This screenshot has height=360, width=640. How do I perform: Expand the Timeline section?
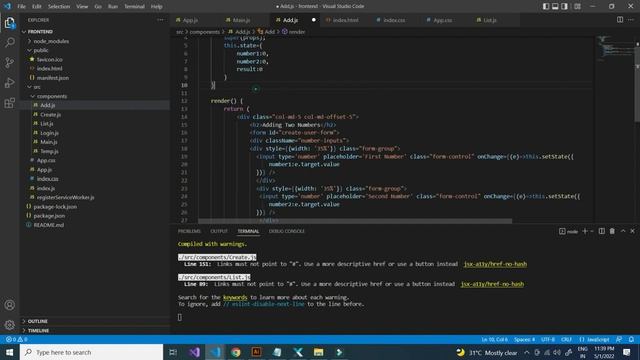(x=38, y=331)
